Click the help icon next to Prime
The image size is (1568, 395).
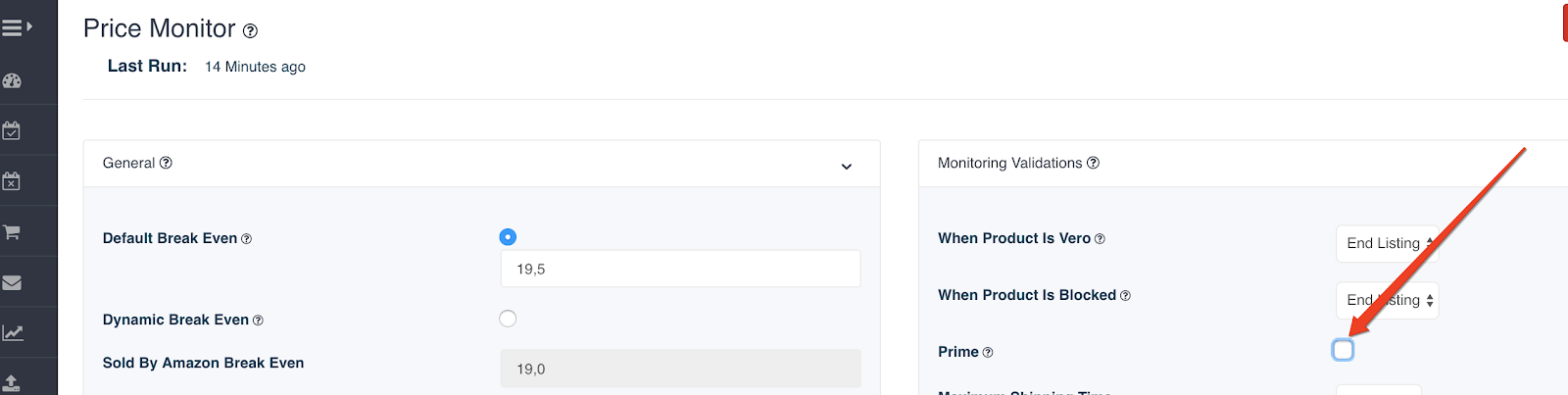pos(988,353)
